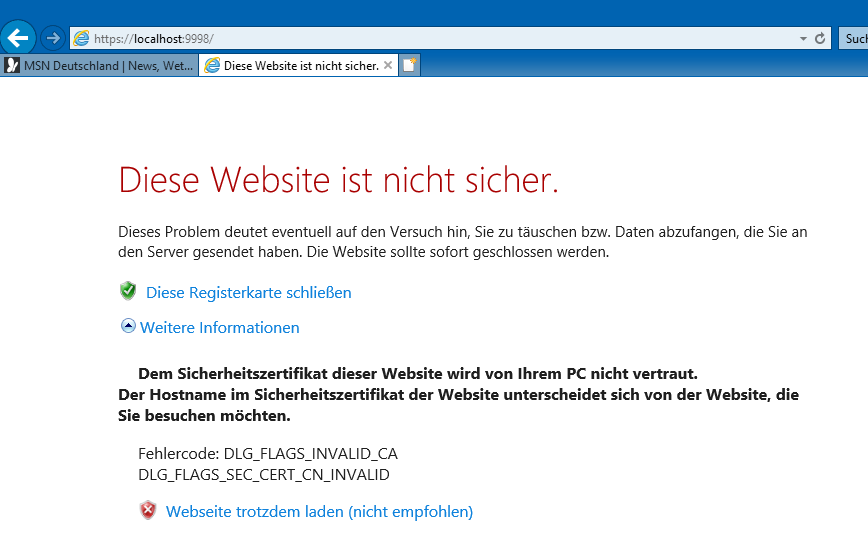Click the heading 'Diese Website ist nicht sicher.'
The image size is (868, 557).
(x=338, y=180)
